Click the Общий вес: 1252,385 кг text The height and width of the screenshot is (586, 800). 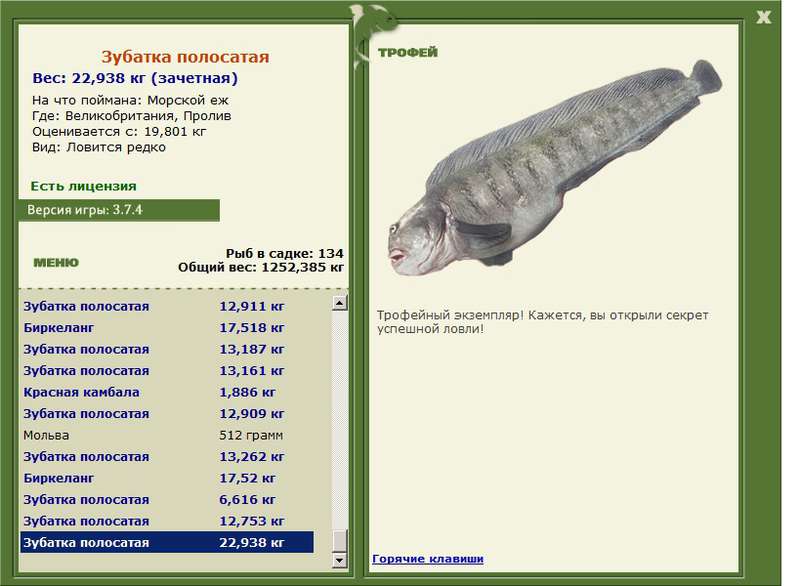coord(261,267)
